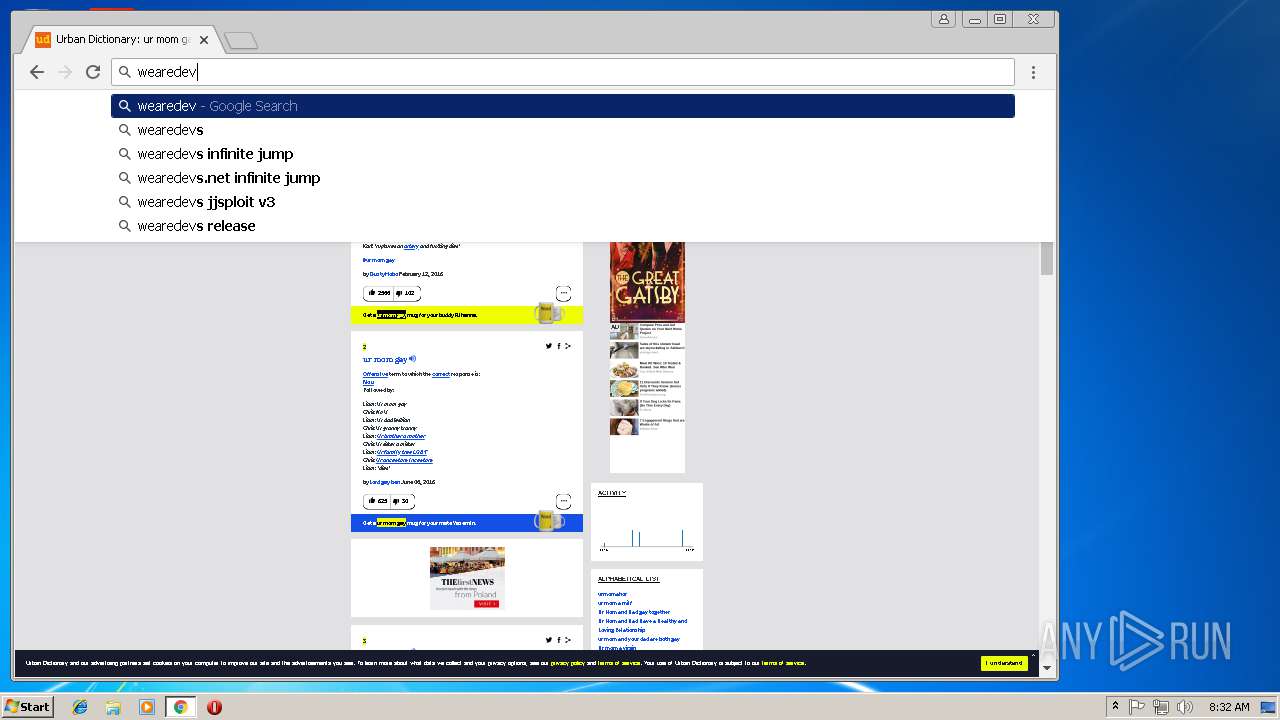1280x720 pixels.
Task: Choose the 'wearedevs' suggestion
Action: tap(563, 130)
